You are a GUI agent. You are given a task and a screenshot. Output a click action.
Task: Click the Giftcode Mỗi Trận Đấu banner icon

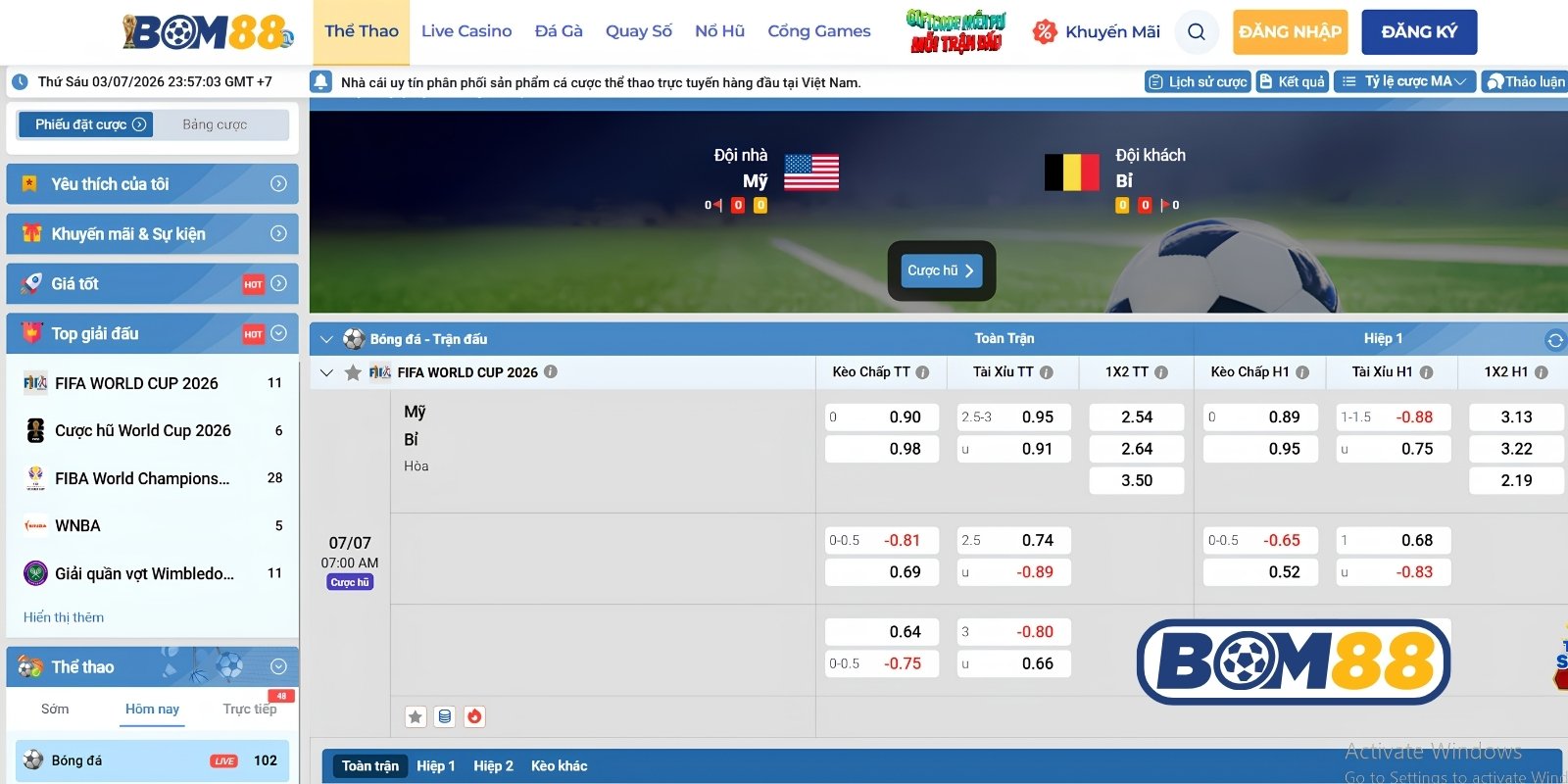point(955,31)
